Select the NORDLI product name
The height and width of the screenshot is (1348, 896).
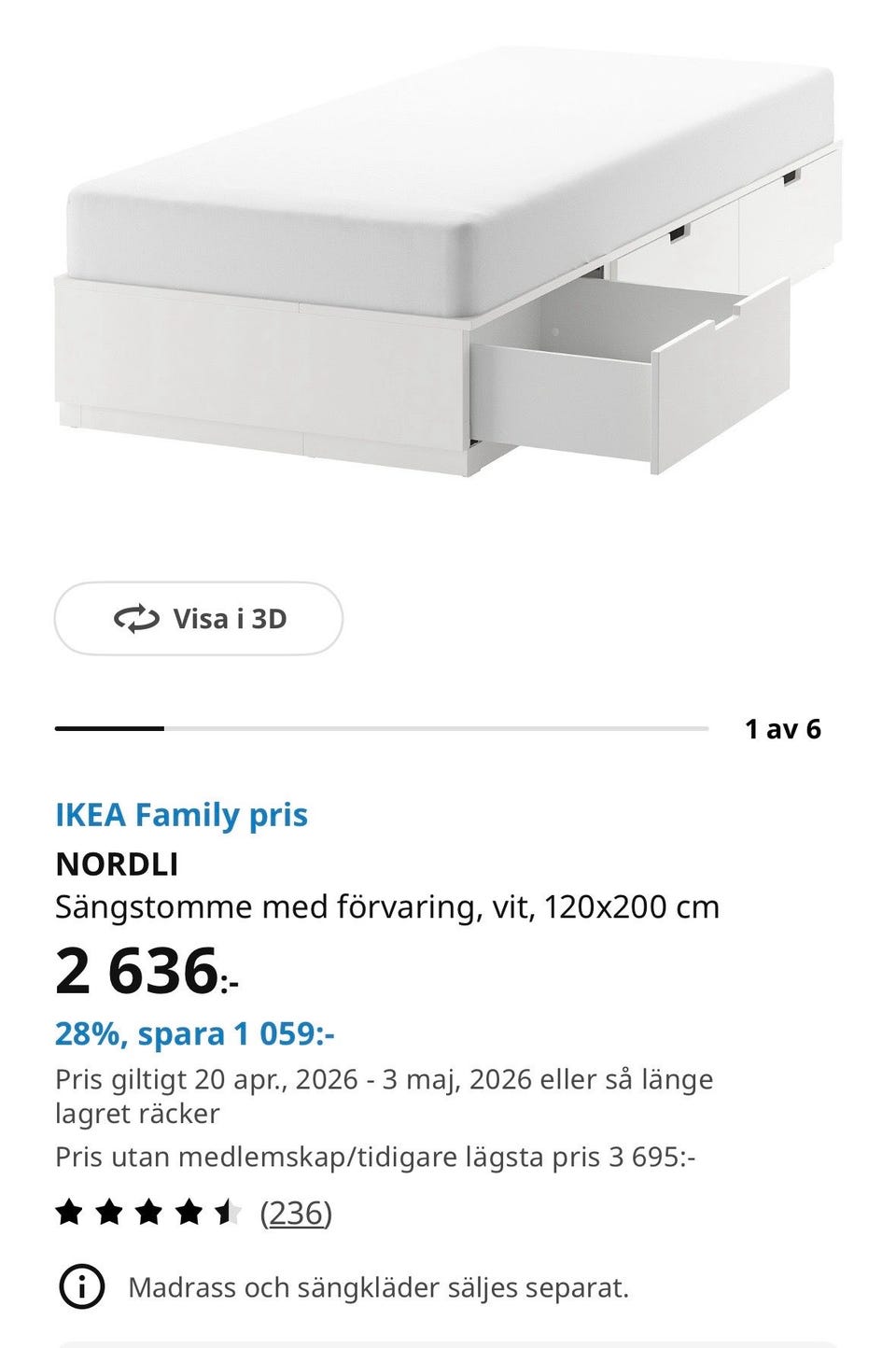point(117,864)
